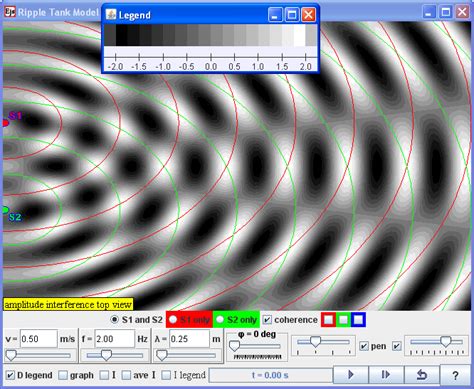The height and width of the screenshot is (389, 474).
Task: Uncheck the coherence checkbox
Action: (267, 320)
